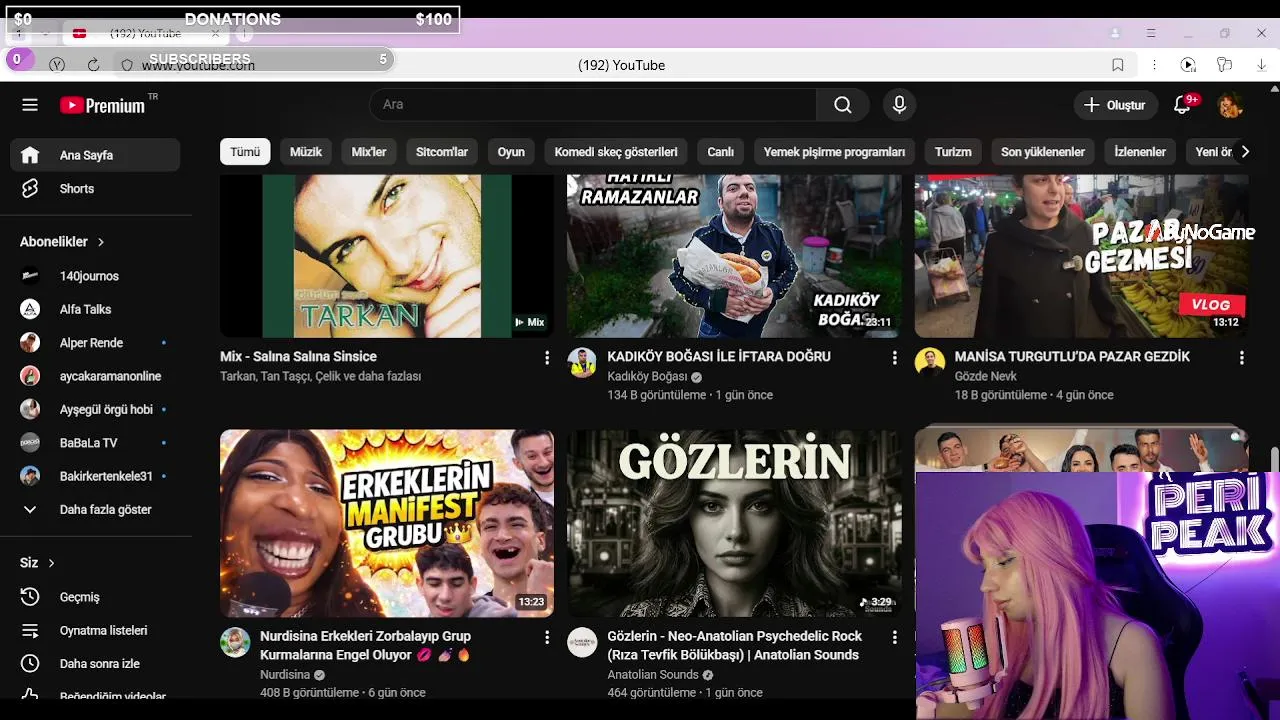Click the search magnifier button
1280x720 pixels.
click(x=843, y=105)
